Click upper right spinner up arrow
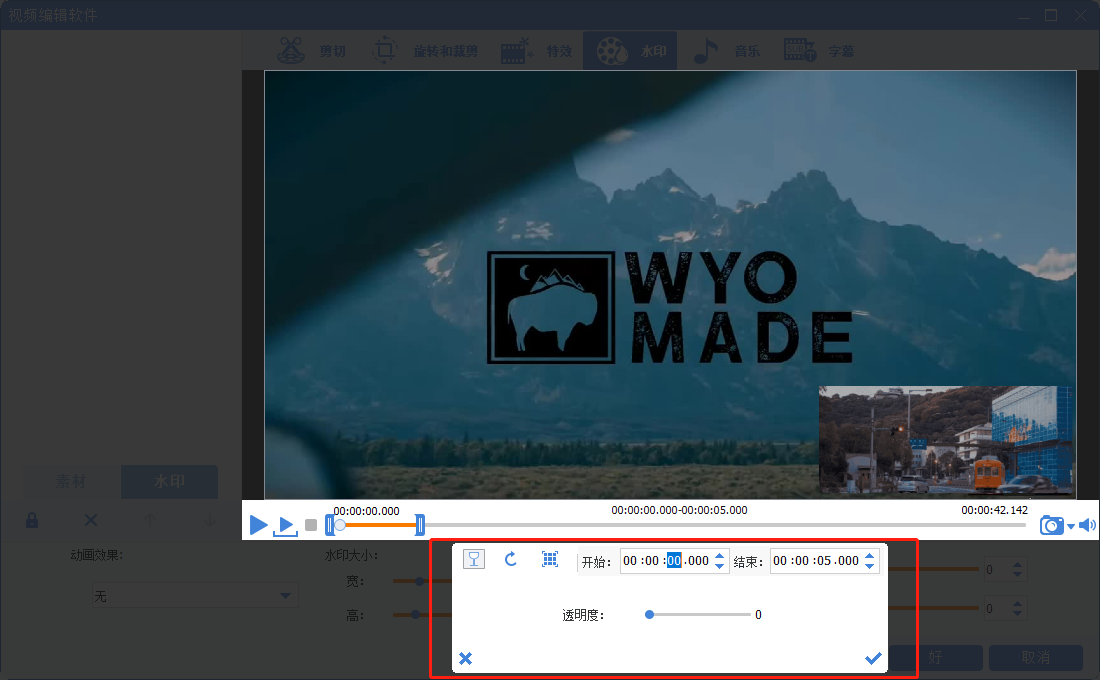Viewport: 1100px width, 680px height. 1018,565
